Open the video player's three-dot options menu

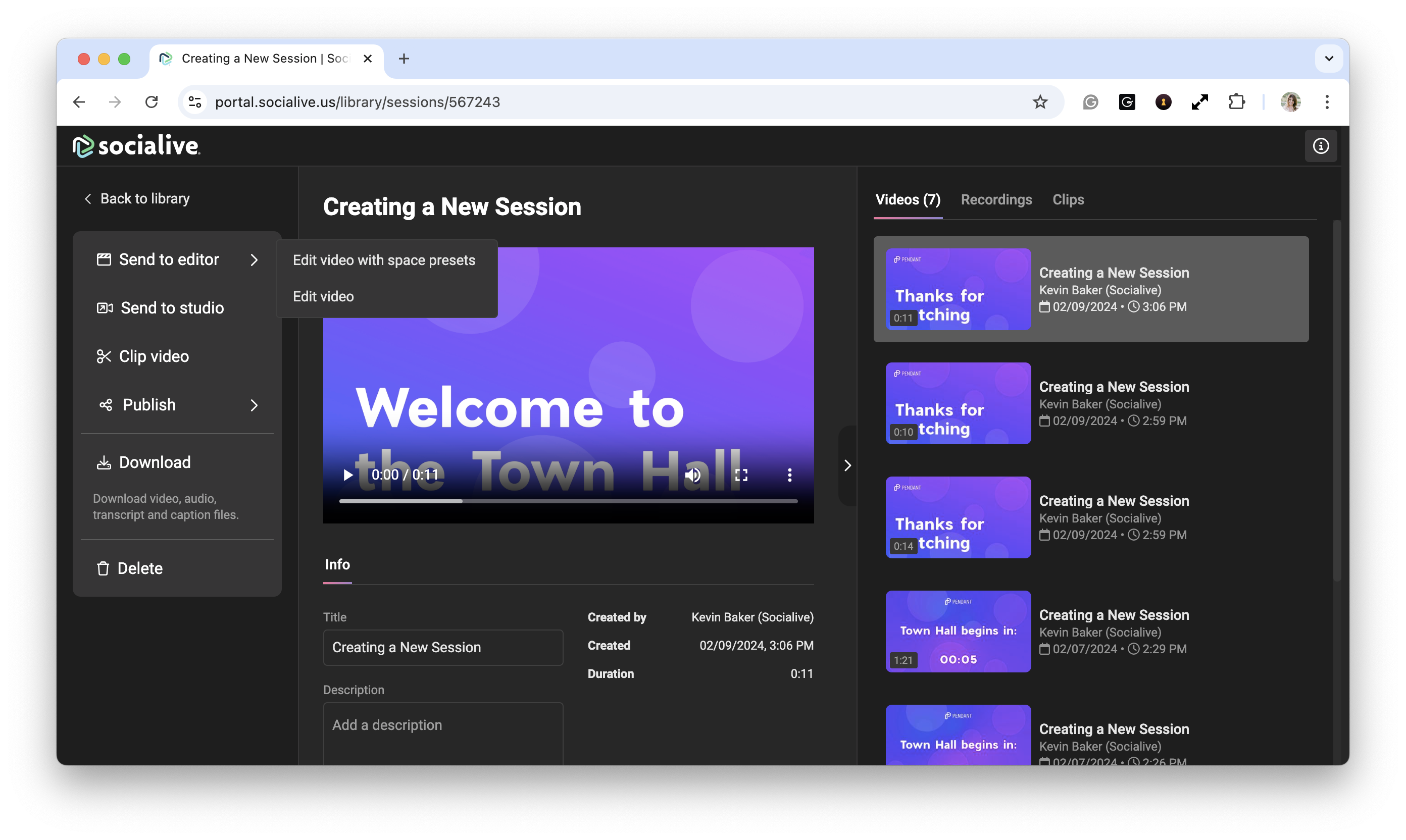click(789, 475)
